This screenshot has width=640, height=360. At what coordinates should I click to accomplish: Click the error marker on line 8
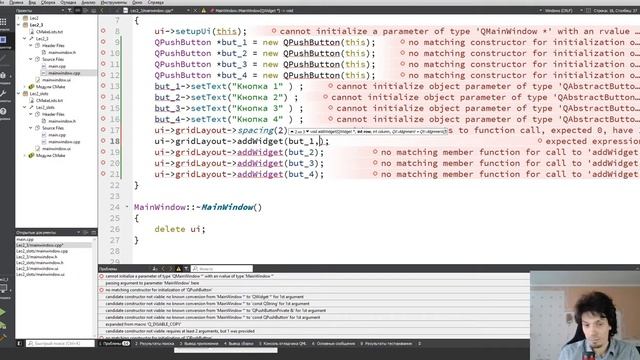point(103,31)
